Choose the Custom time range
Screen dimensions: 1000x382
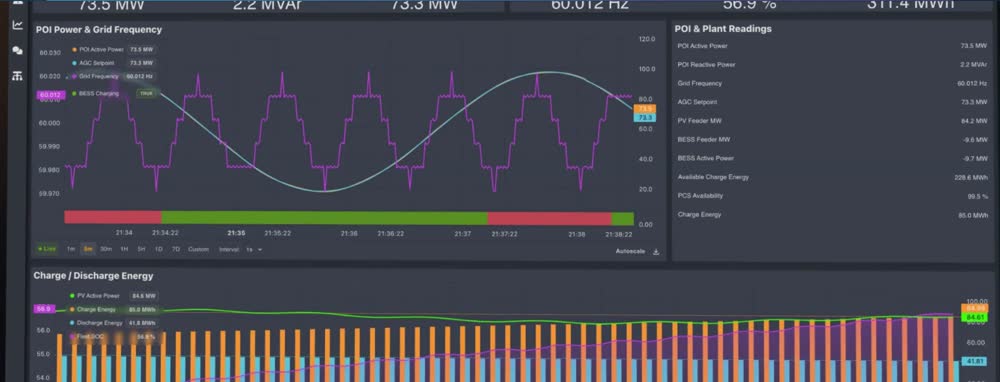(198, 249)
